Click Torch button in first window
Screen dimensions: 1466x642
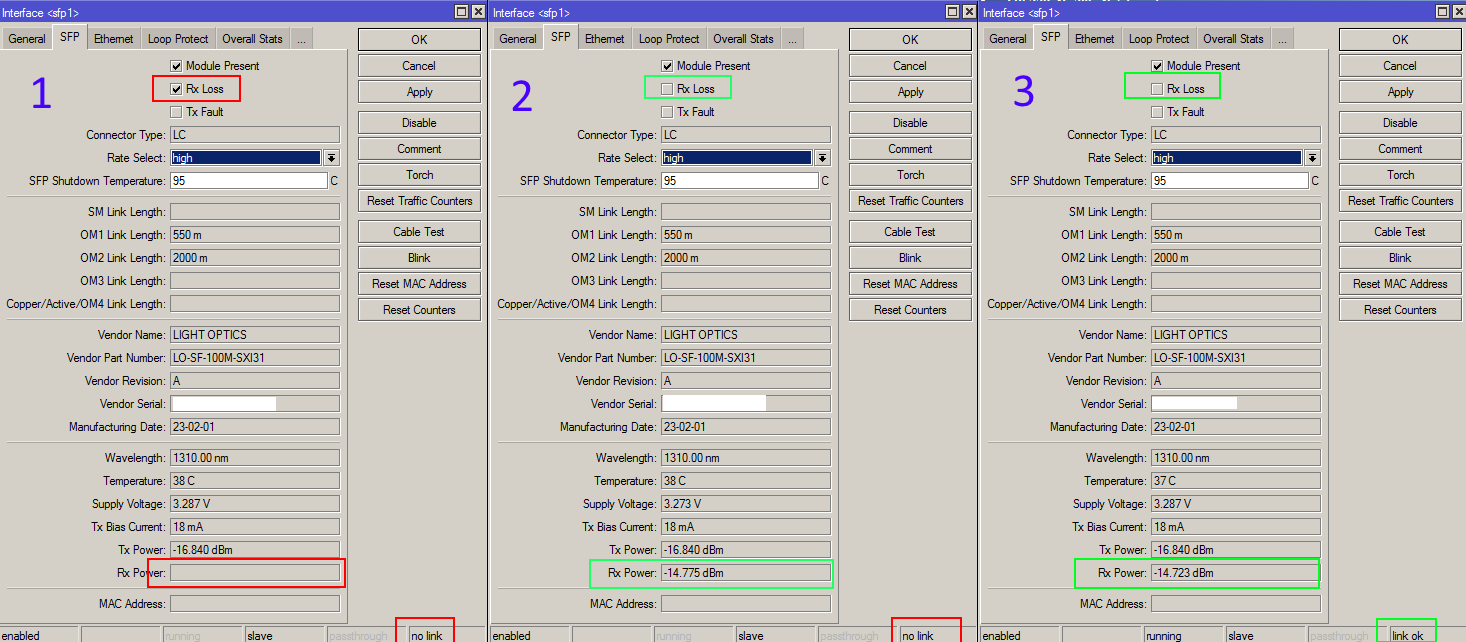coord(419,174)
